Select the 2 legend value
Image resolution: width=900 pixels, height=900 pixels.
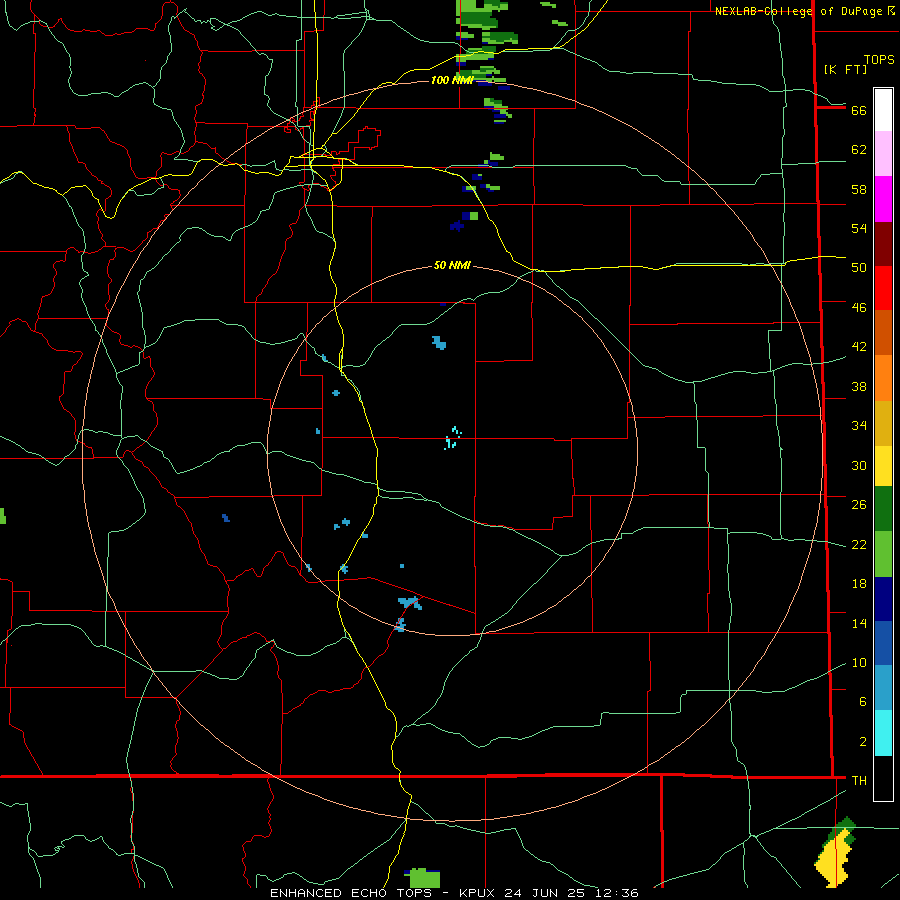coord(862,742)
